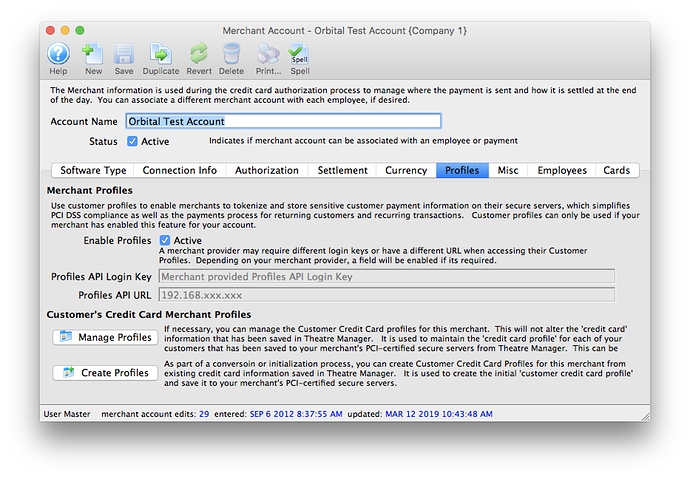The height and width of the screenshot is (479, 690).
Task: Create a New merchant account
Action: tap(93, 59)
